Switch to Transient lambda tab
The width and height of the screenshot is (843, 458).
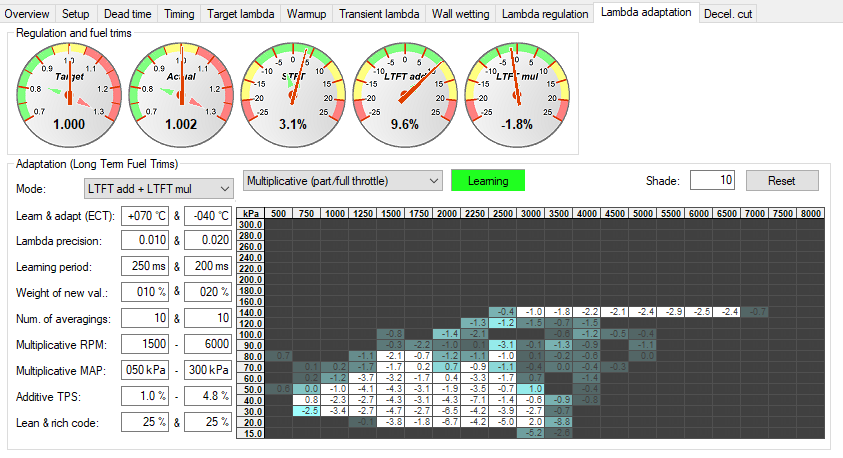[379, 14]
